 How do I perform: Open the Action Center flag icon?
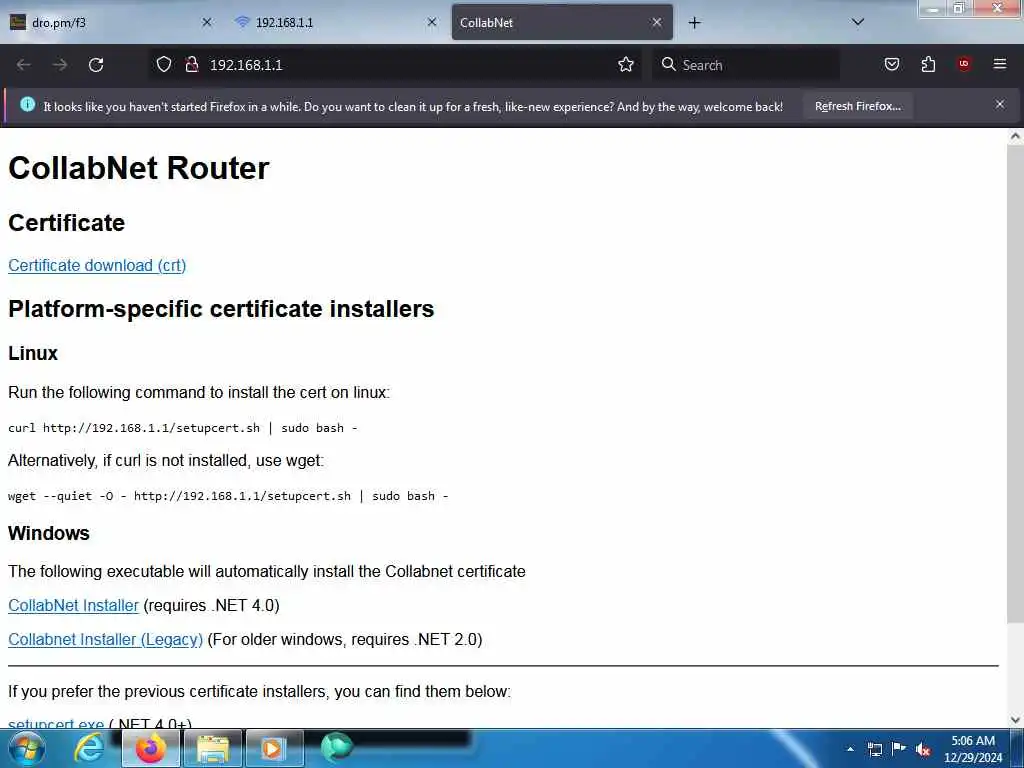(899, 748)
